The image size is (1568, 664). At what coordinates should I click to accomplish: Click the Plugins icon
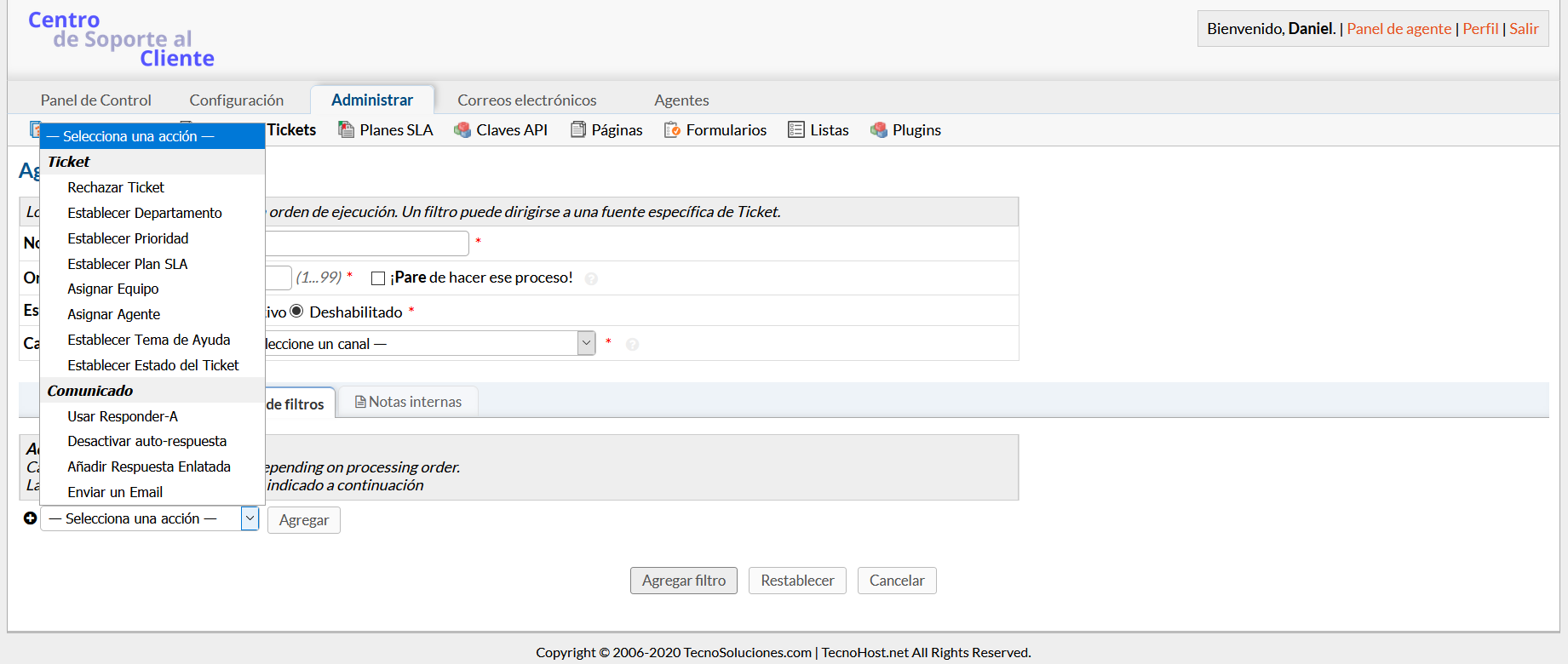pos(879,130)
